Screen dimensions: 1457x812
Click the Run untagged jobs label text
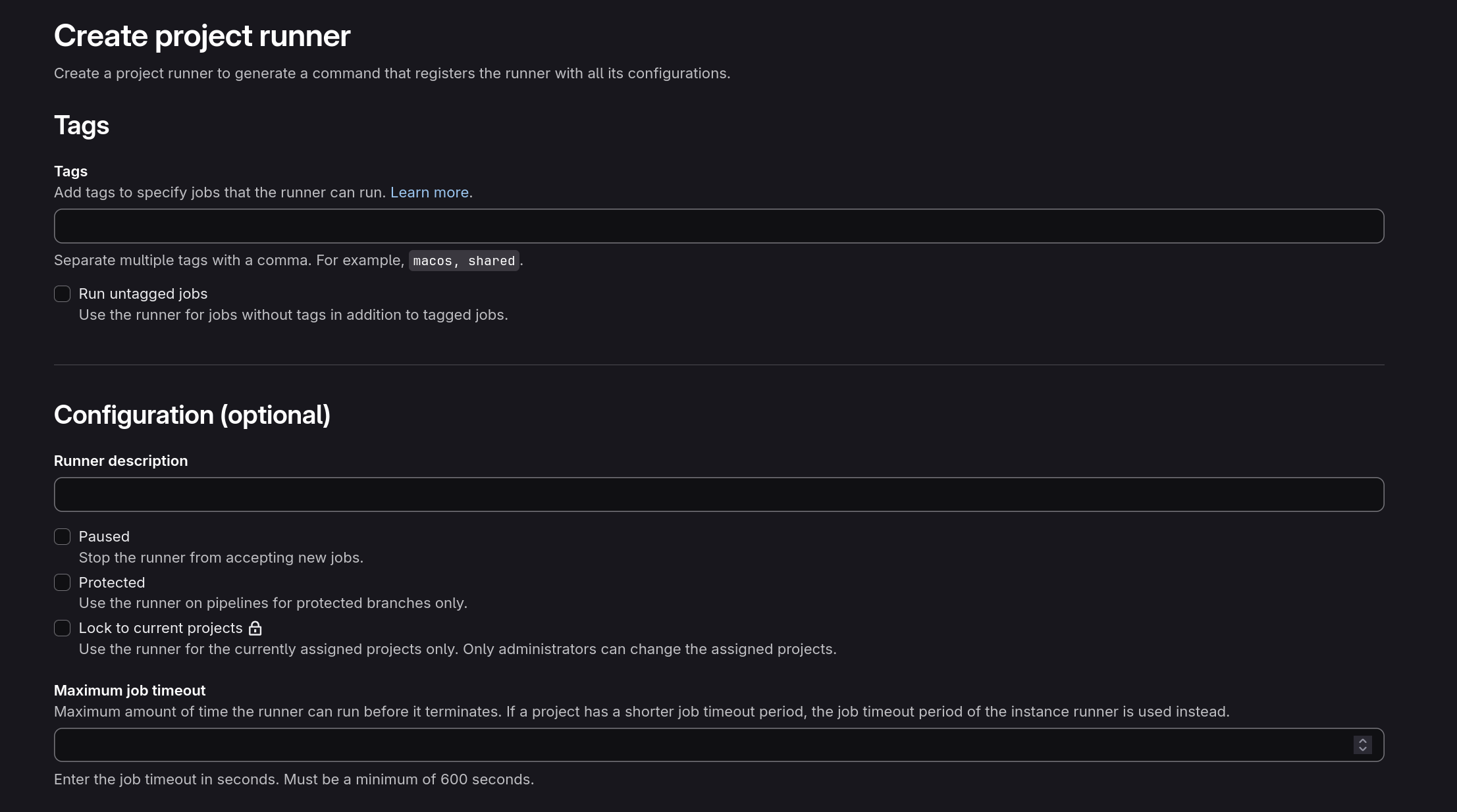click(143, 293)
